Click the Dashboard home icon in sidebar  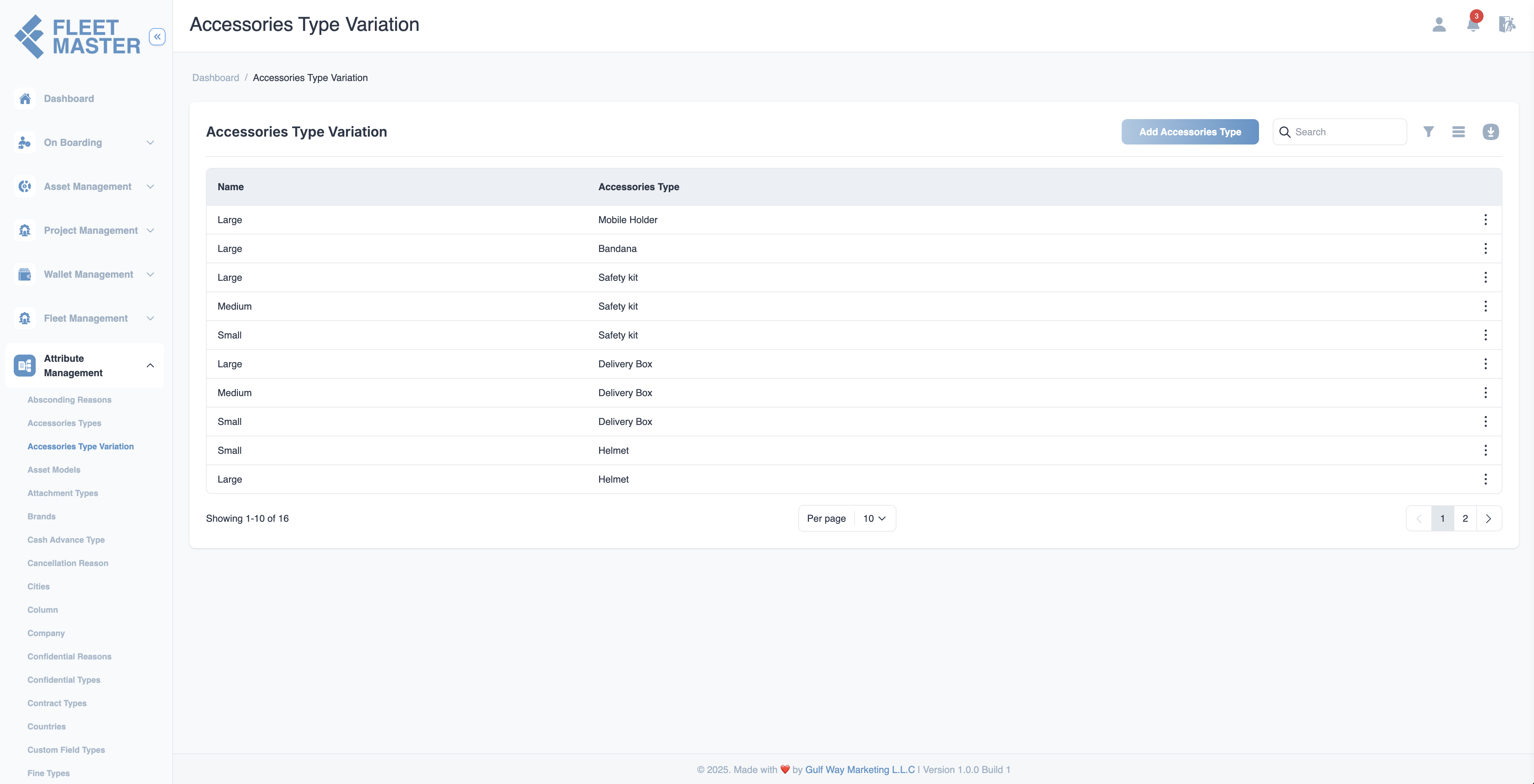click(x=25, y=99)
